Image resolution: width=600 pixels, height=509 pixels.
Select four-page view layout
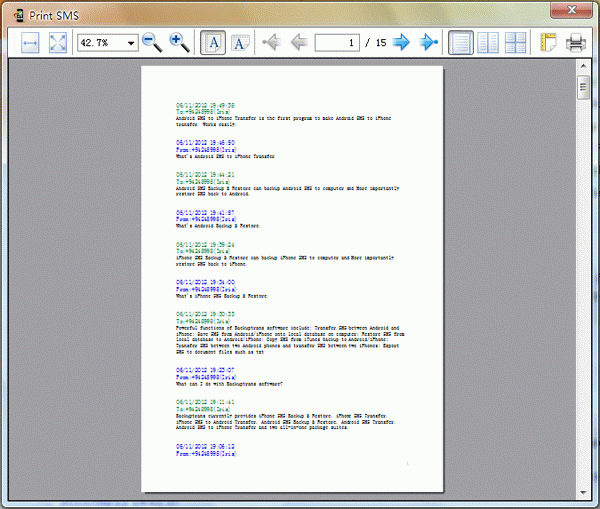515,43
